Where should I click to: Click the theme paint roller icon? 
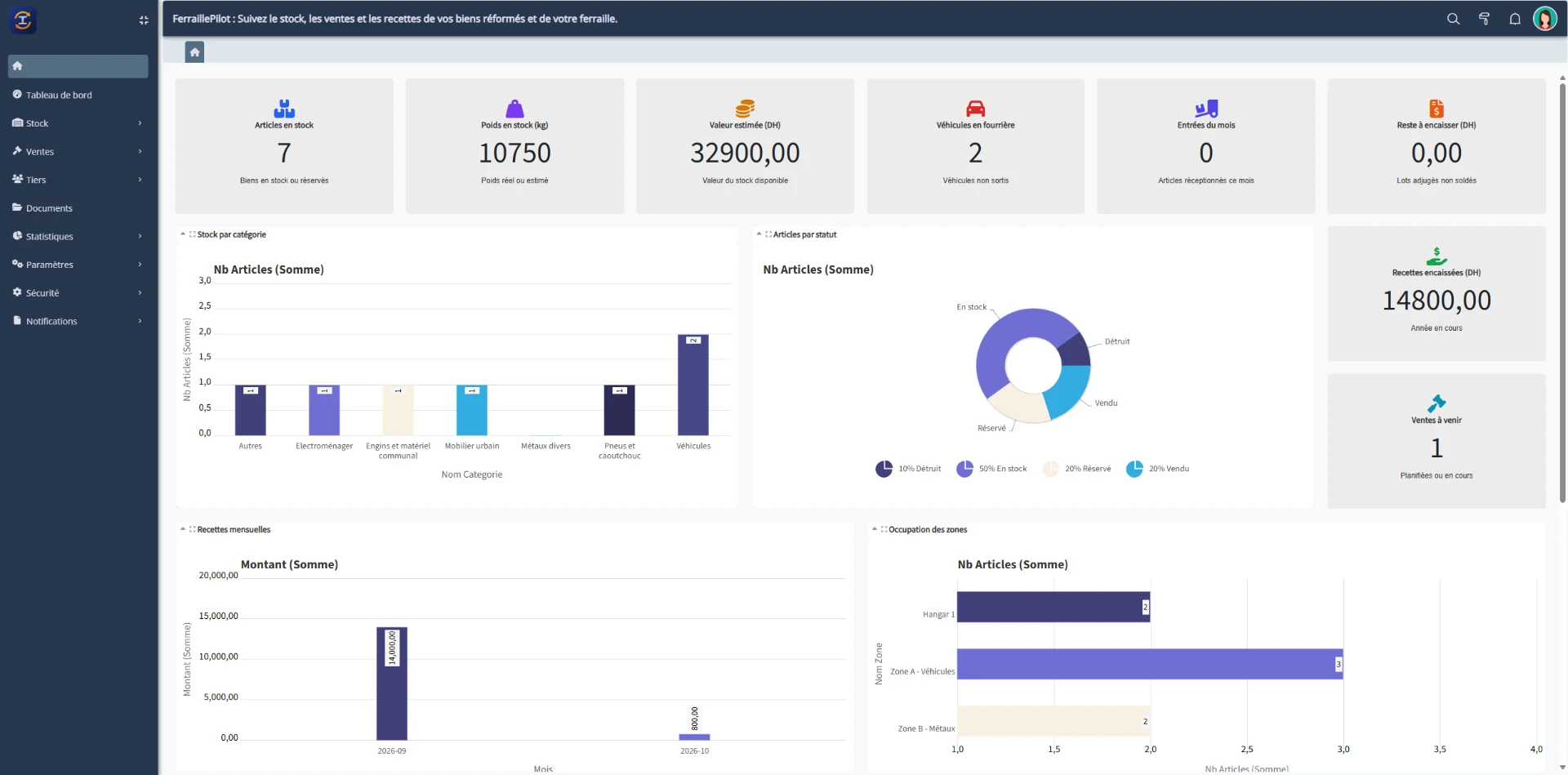click(x=1484, y=19)
